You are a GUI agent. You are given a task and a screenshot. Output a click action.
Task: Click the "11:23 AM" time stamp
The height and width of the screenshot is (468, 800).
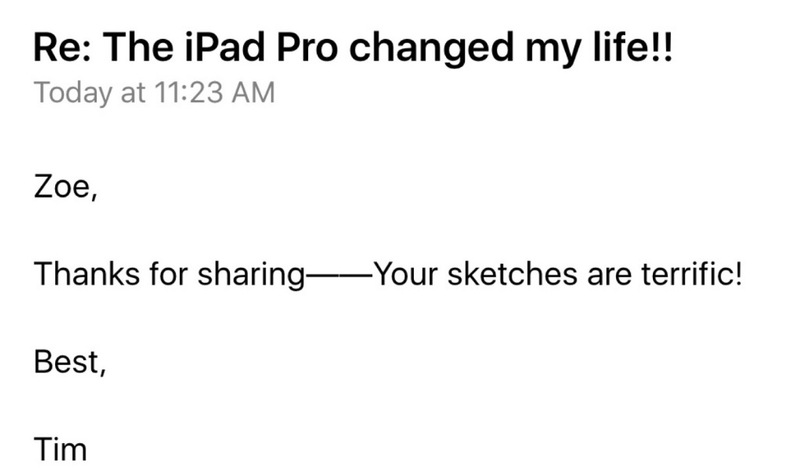click(x=214, y=92)
